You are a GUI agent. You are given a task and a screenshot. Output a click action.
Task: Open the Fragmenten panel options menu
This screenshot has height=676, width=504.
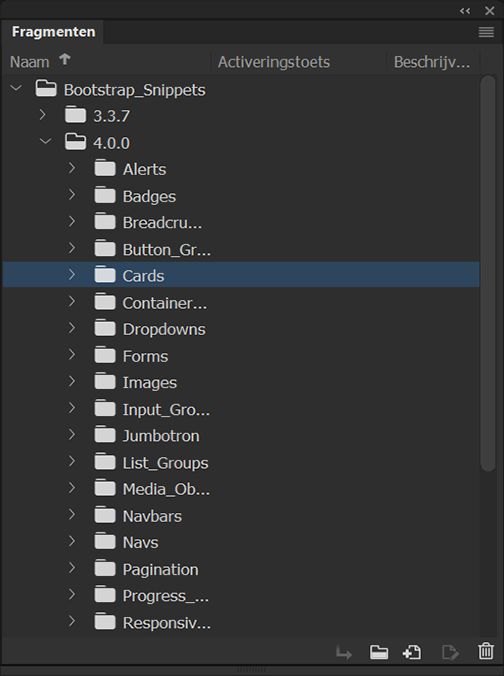tap(486, 32)
